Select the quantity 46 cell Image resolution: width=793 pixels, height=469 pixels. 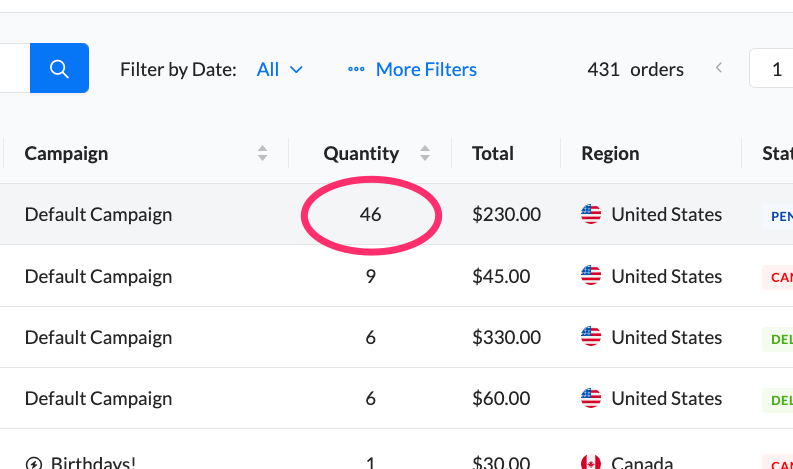(x=370, y=214)
